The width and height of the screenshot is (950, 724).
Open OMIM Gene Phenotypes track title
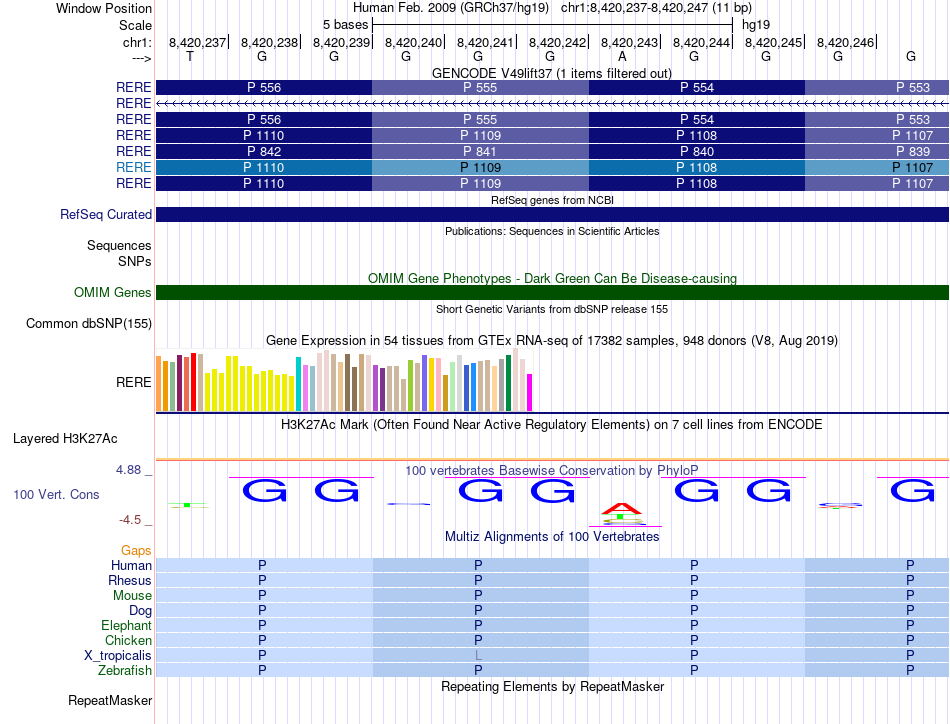pyautogui.click(x=552, y=278)
